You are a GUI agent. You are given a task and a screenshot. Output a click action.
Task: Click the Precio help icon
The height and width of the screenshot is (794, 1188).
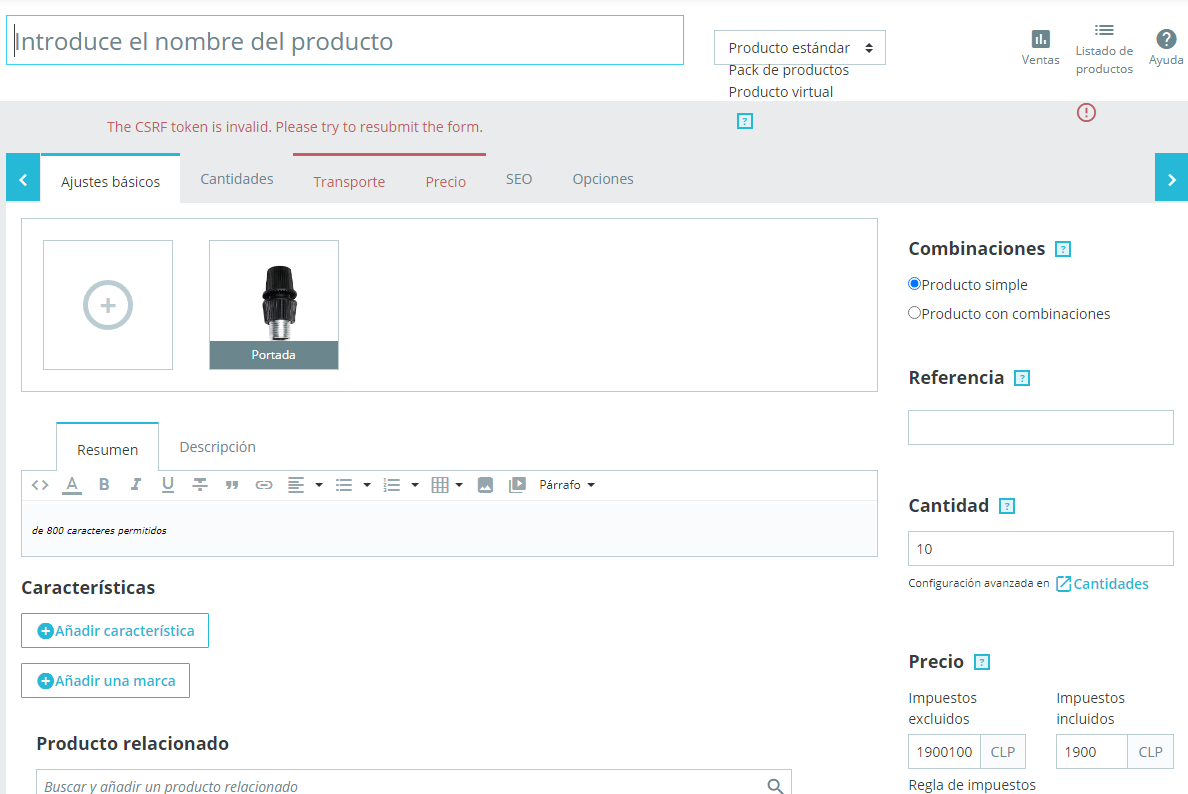click(982, 662)
